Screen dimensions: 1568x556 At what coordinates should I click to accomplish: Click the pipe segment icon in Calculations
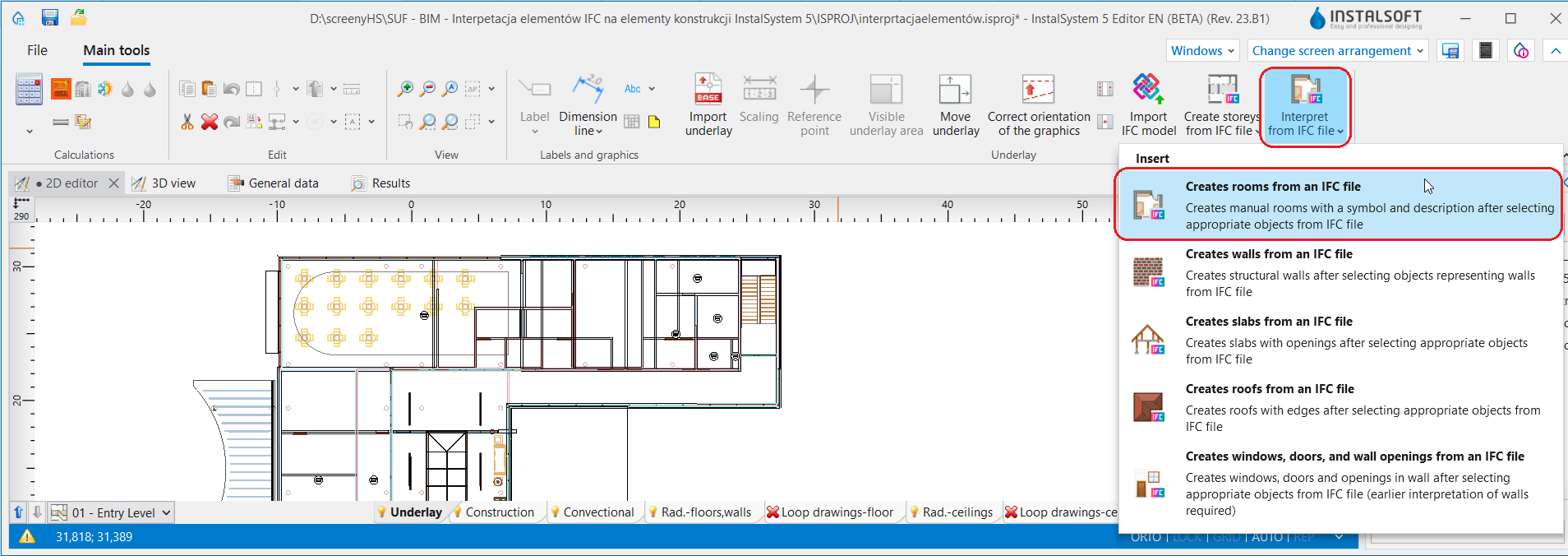click(x=61, y=122)
